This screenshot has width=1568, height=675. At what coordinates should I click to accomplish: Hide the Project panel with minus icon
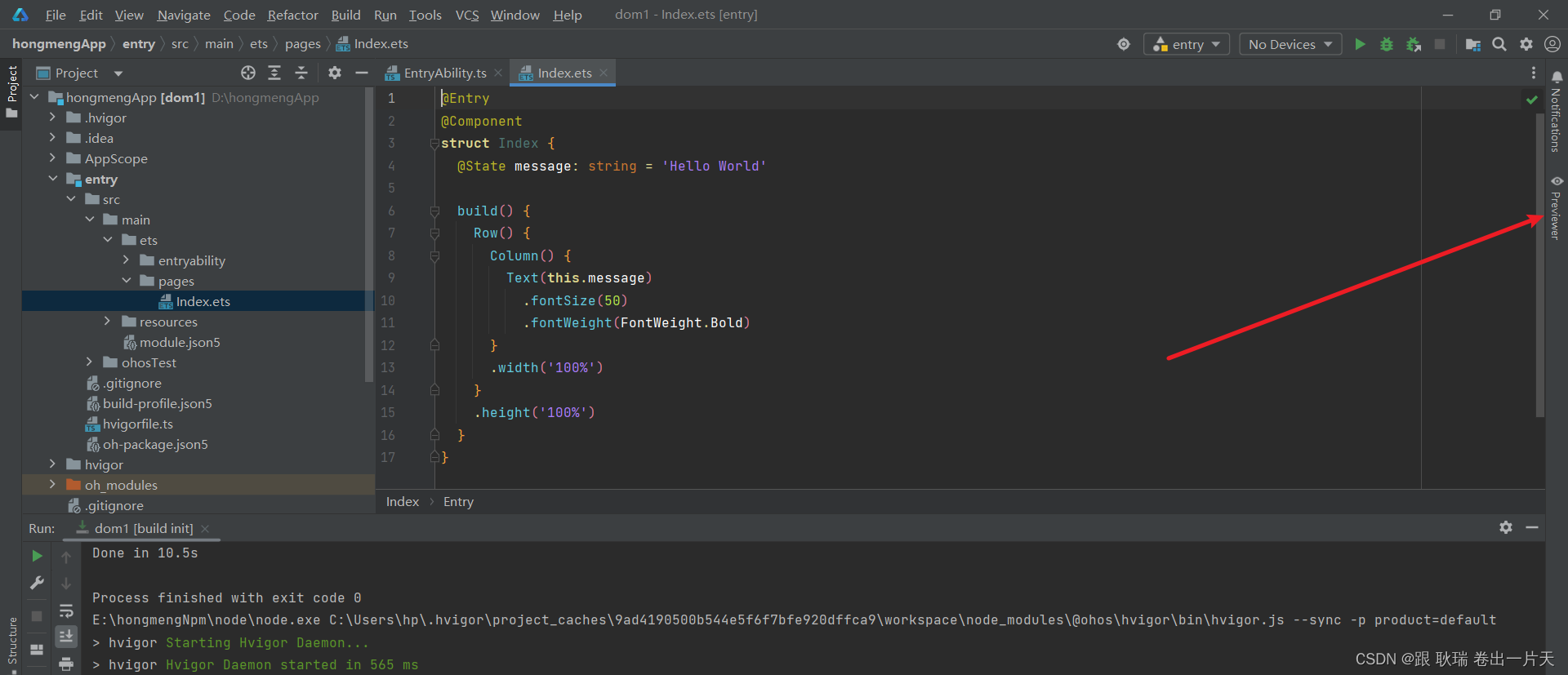pyautogui.click(x=362, y=73)
